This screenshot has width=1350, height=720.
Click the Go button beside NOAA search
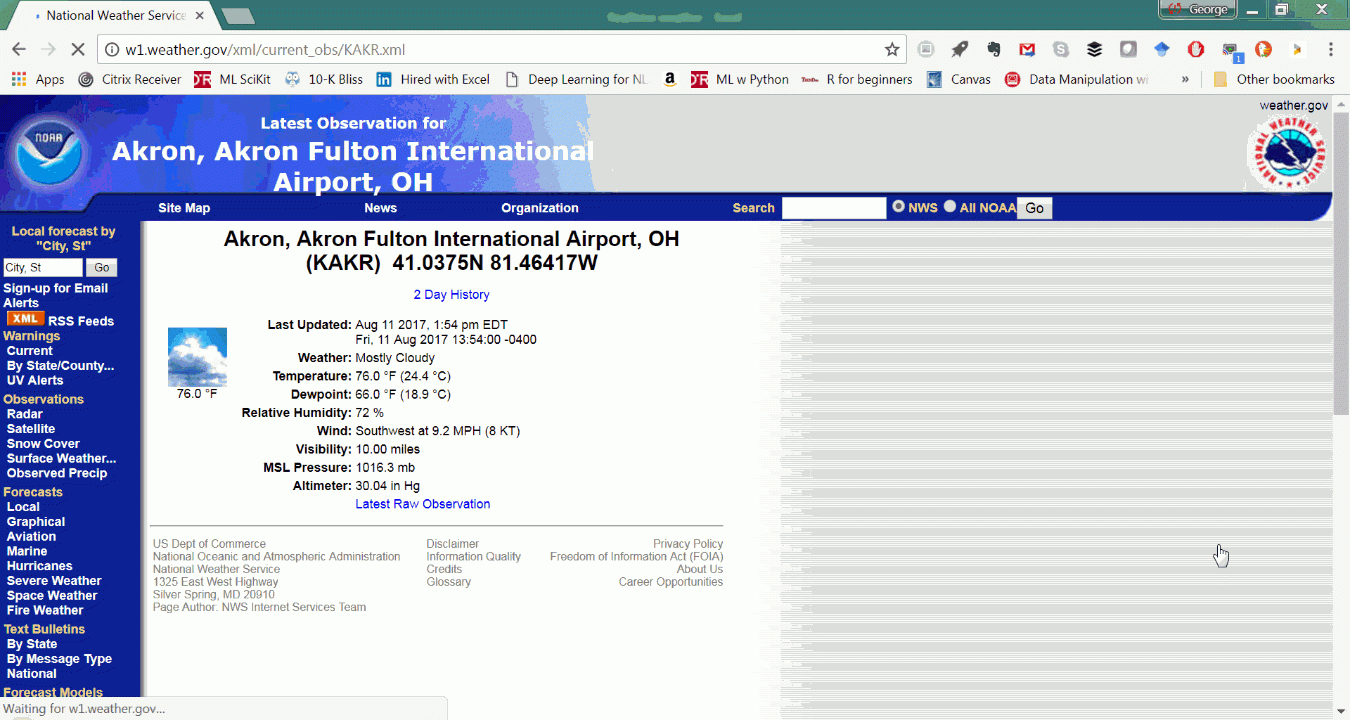(1034, 208)
